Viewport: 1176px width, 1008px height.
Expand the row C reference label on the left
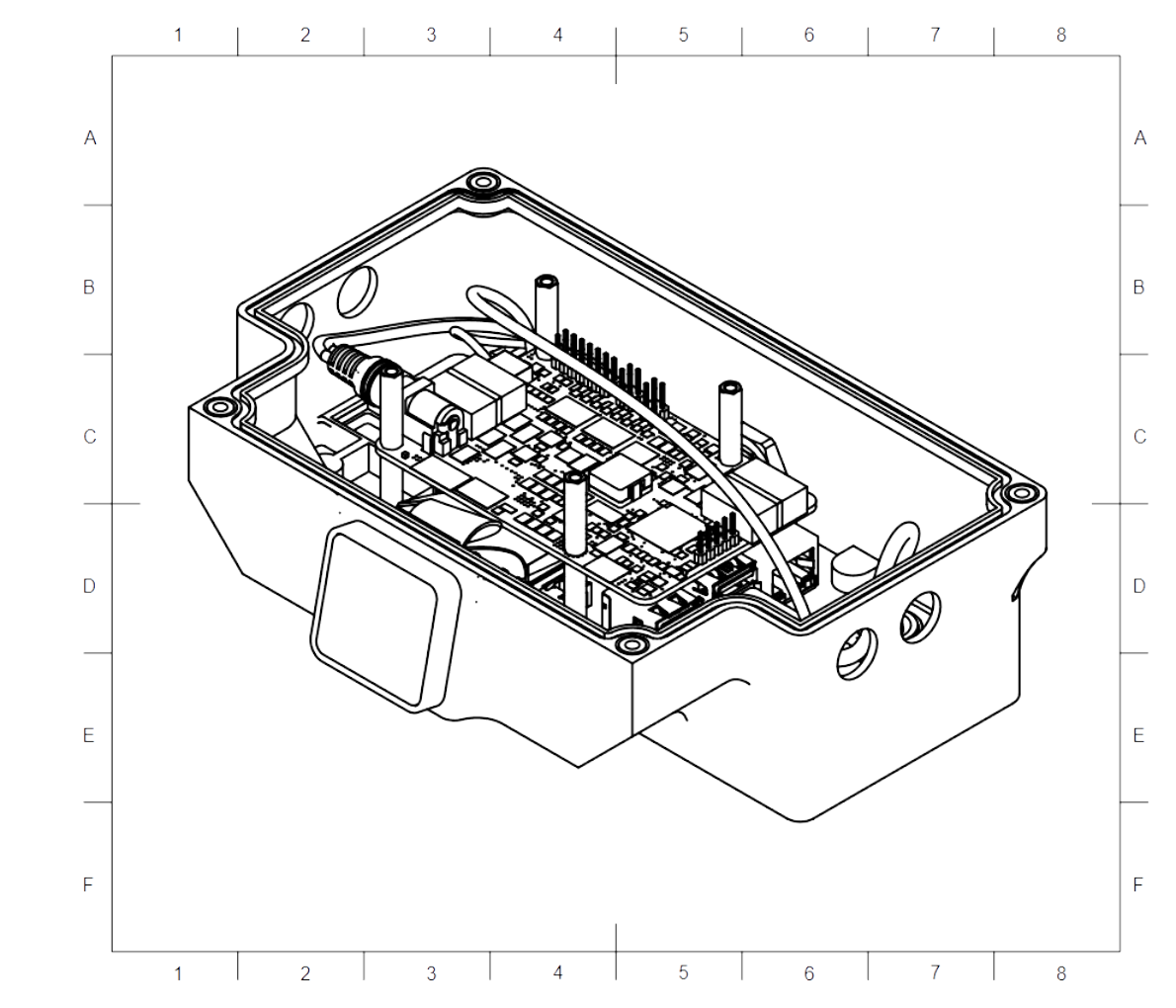[x=89, y=433]
